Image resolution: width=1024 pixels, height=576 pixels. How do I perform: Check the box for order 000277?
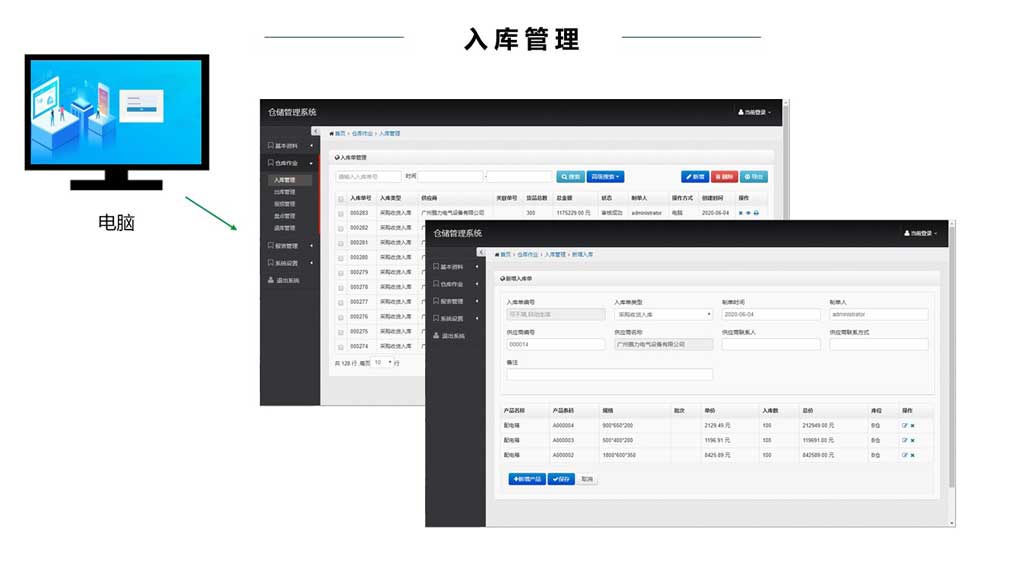[x=341, y=302]
